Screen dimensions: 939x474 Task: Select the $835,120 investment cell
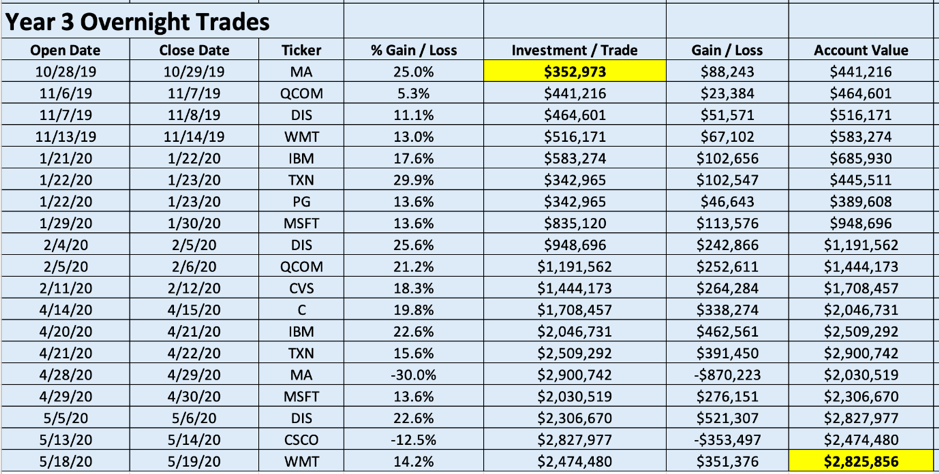(x=574, y=224)
